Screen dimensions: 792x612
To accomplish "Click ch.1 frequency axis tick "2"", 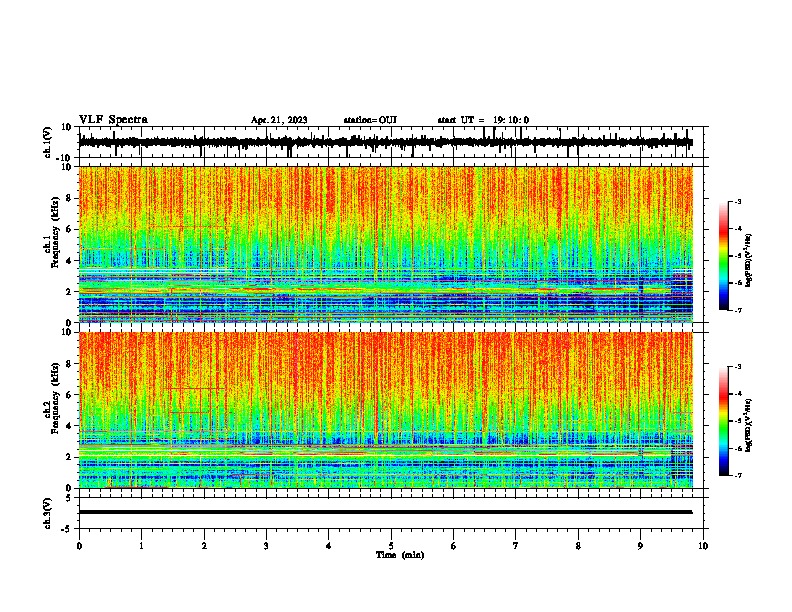I will click(69, 292).
